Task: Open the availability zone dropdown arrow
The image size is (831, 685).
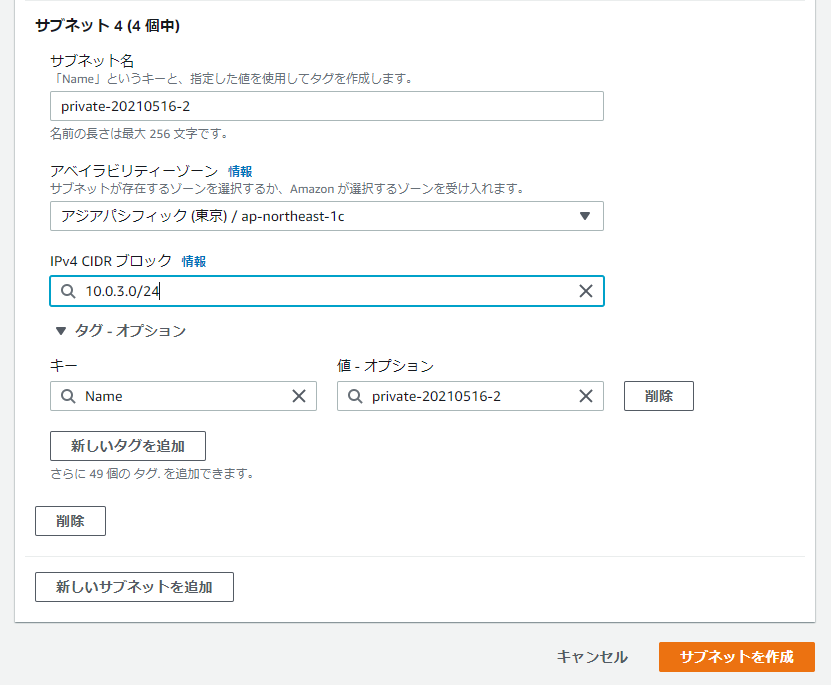Action: [x=585, y=216]
